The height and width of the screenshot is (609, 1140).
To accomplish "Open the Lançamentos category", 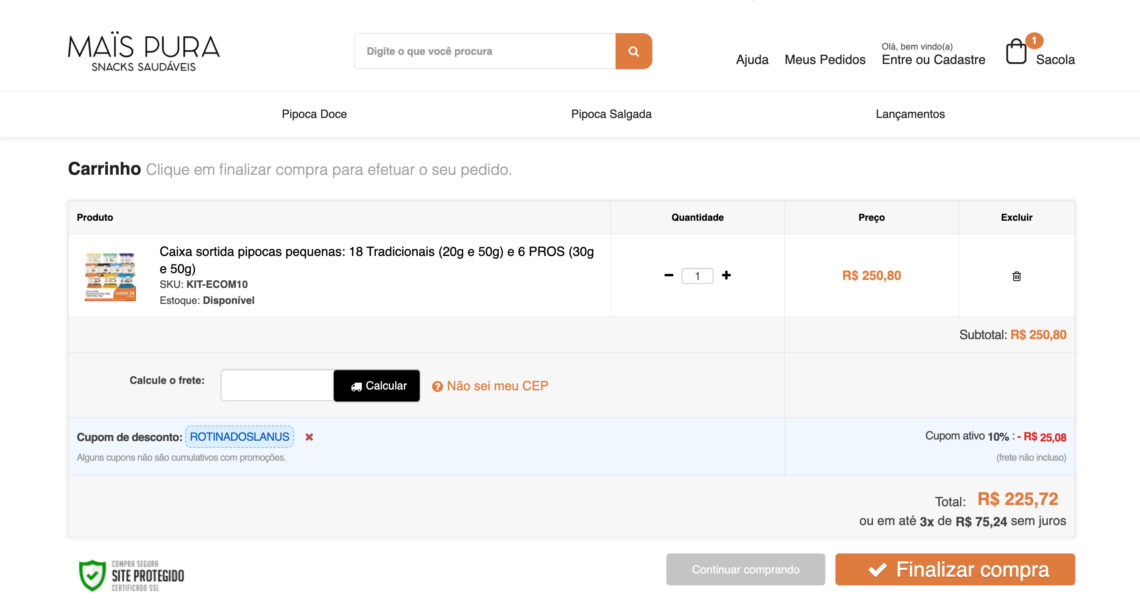I will pos(910,114).
